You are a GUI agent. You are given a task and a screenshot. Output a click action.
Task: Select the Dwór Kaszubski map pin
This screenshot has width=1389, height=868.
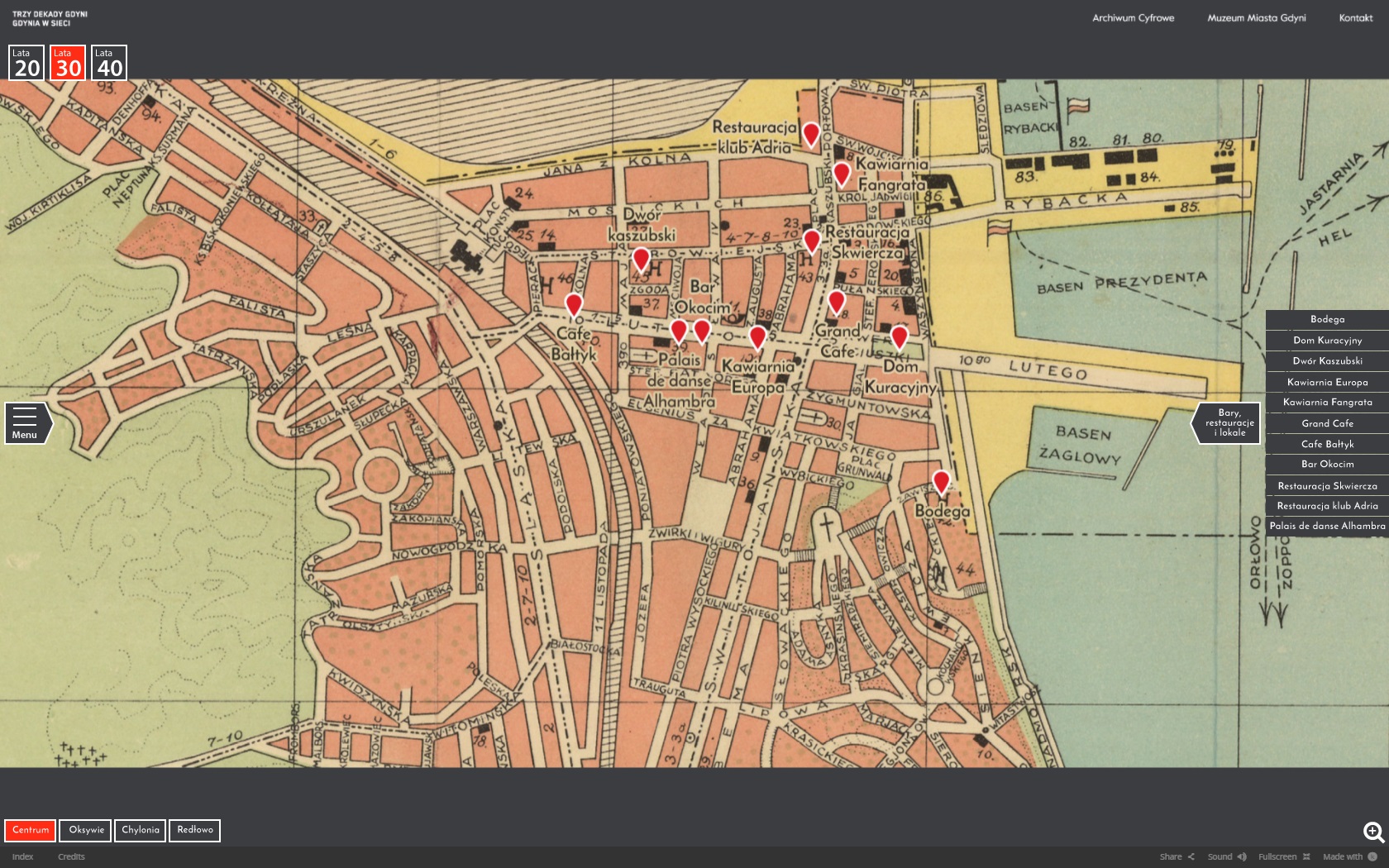click(x=641, y=259)
